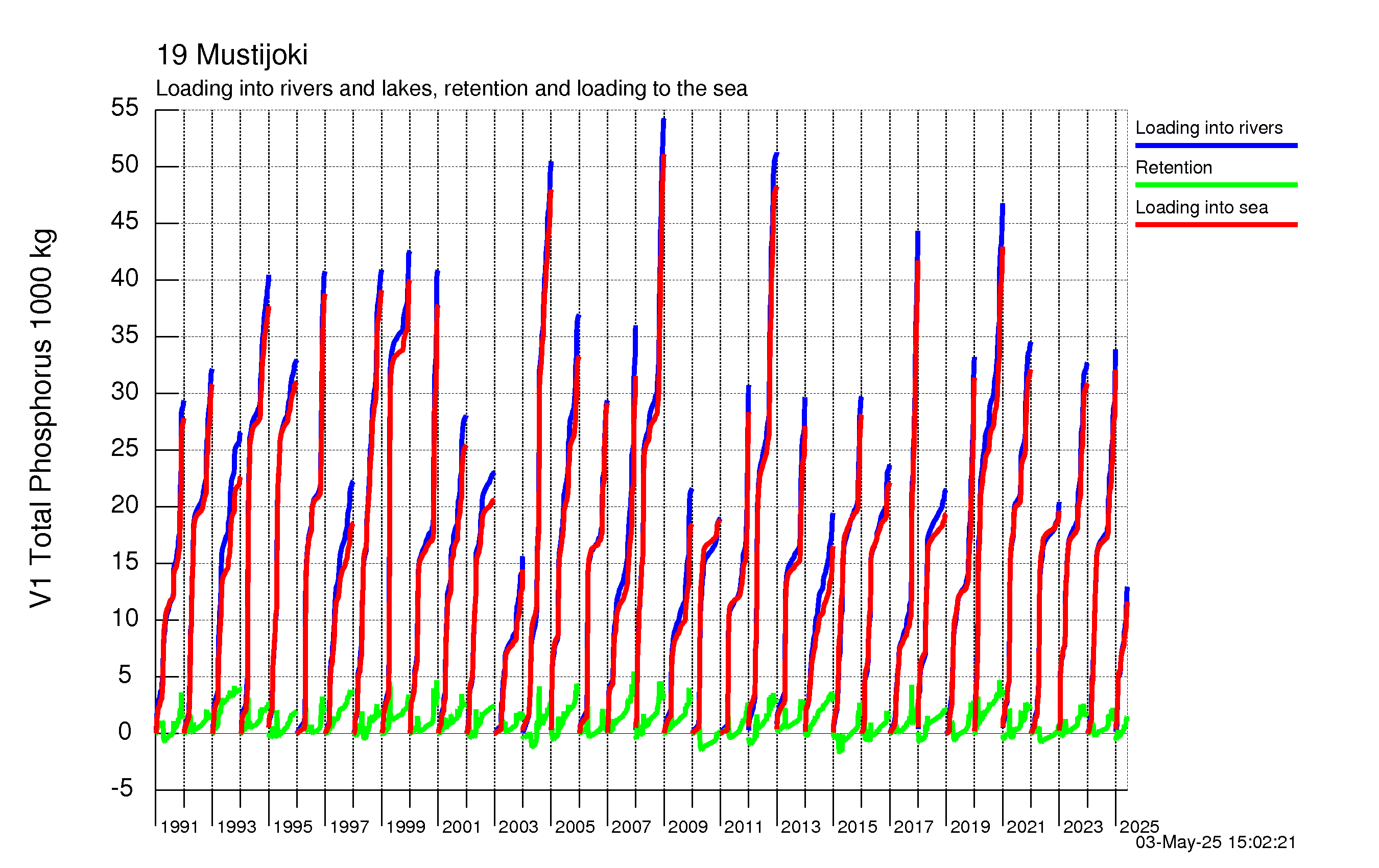Click the 'Loading into rivers' legend label
Image resolution: width=1379 pixels, height=868 pixels.
pos(1208,128)
